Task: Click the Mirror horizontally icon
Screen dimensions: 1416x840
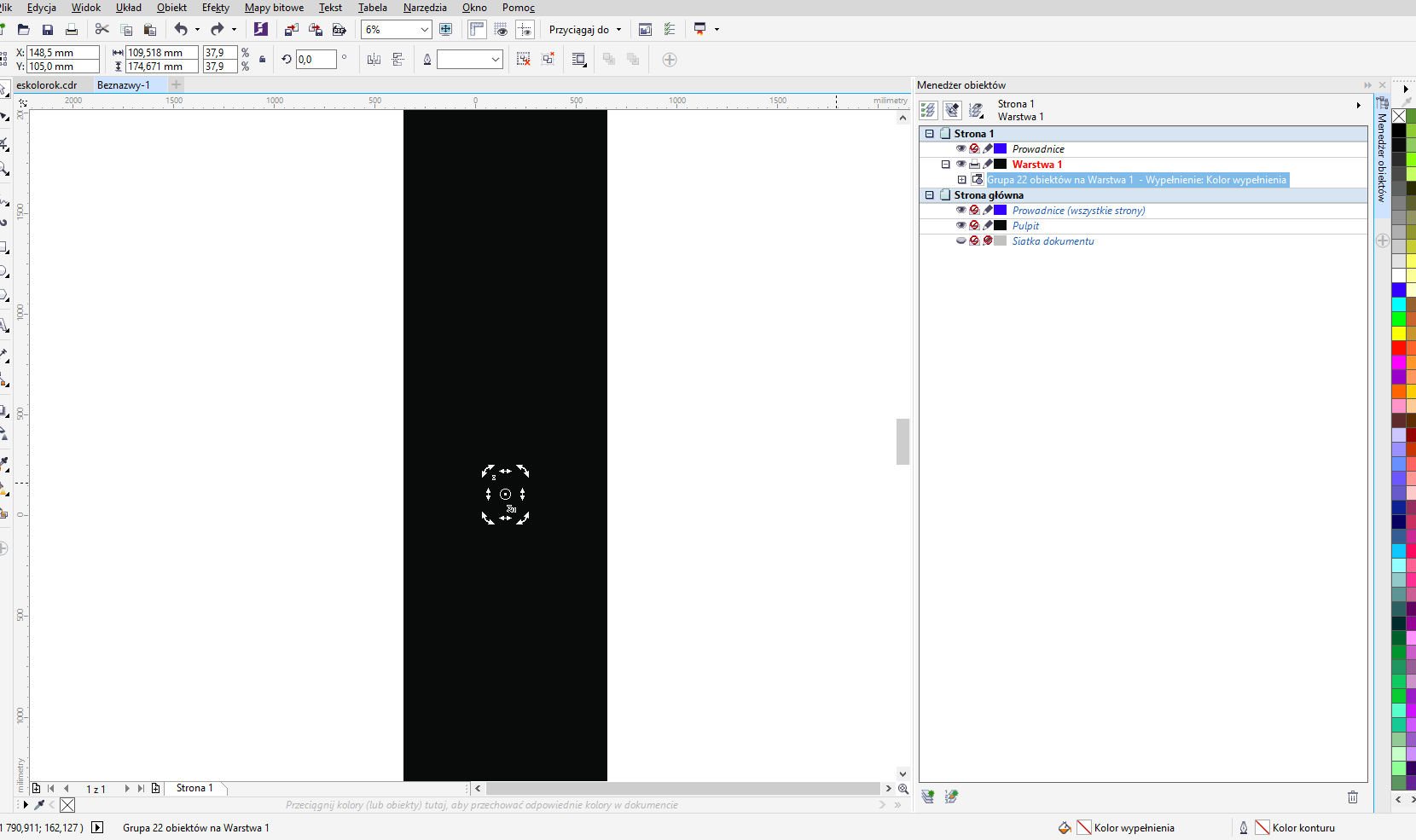Action: tap(374, 60)
